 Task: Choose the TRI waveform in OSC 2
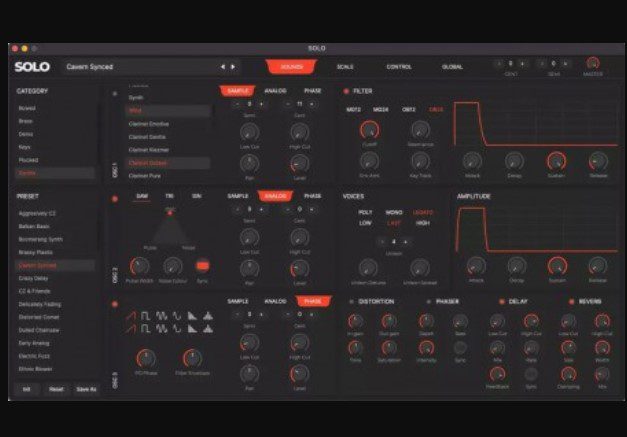tap(169, 196)
